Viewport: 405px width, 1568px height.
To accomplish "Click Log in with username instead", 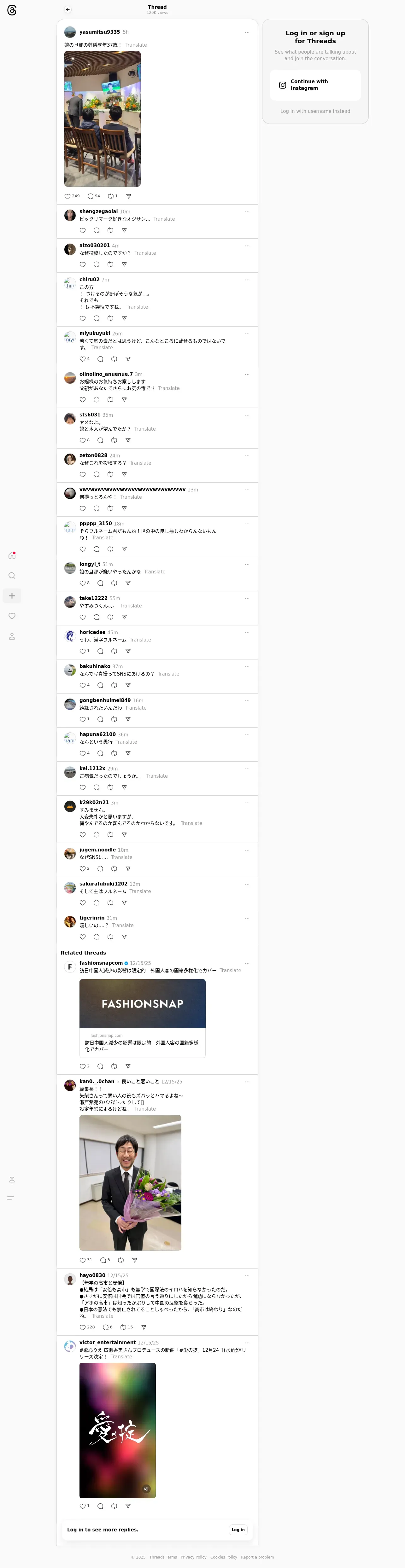I will (315, 111).
